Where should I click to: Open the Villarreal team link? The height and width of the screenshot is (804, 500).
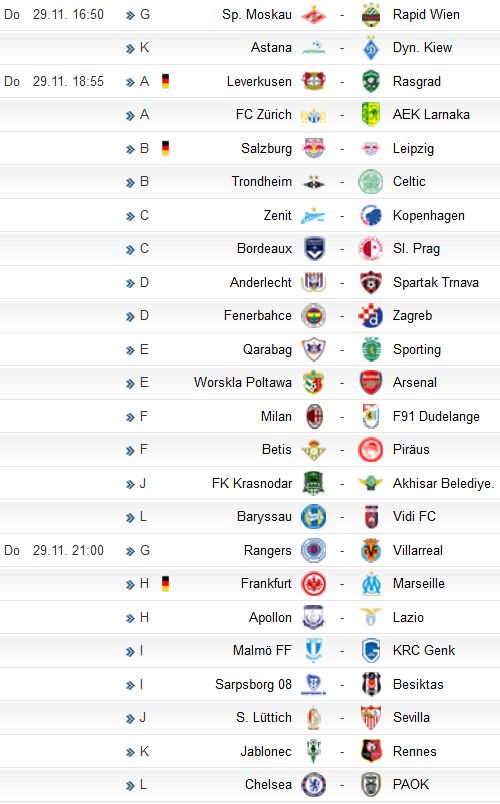417,551
